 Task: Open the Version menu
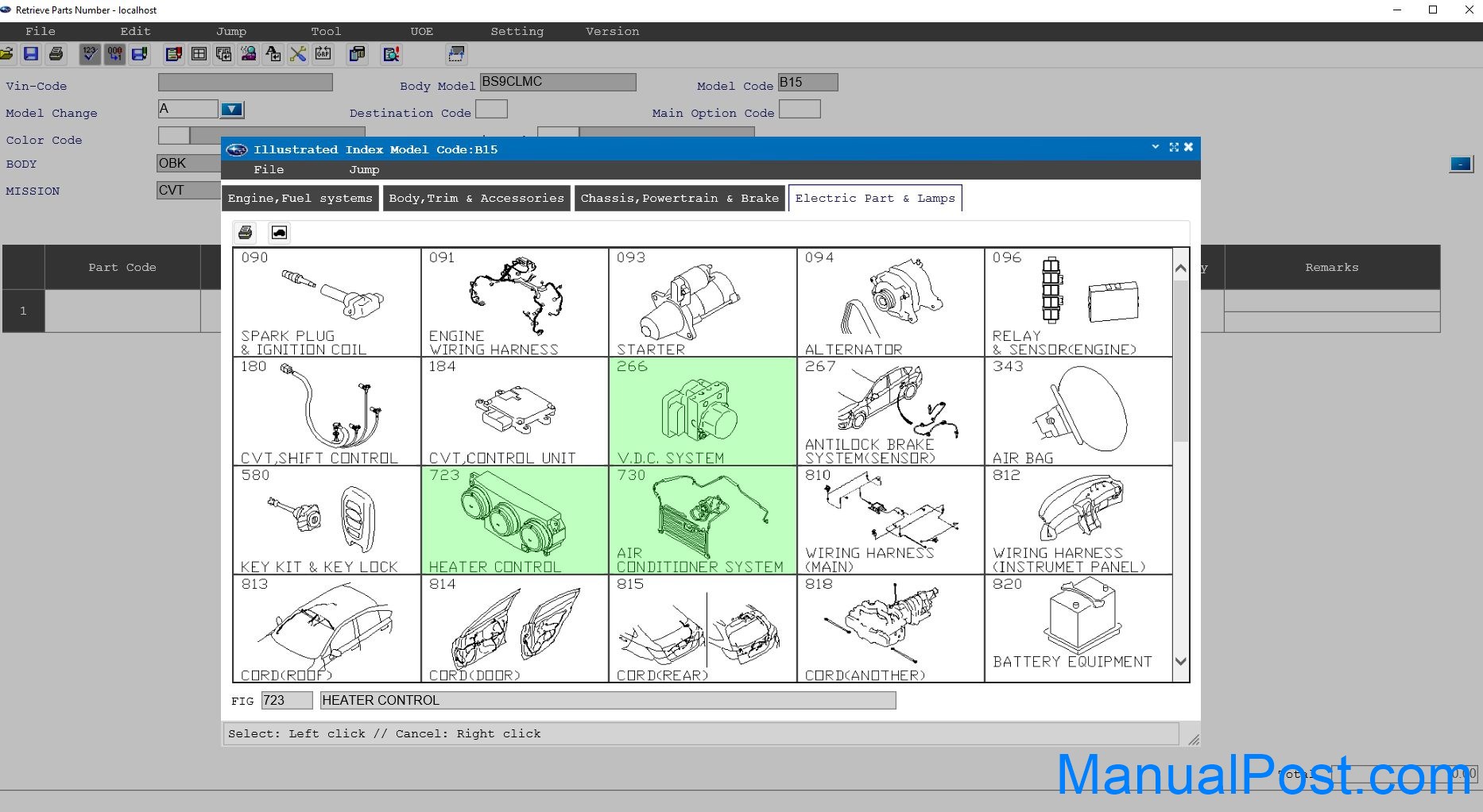coord(613,31)
